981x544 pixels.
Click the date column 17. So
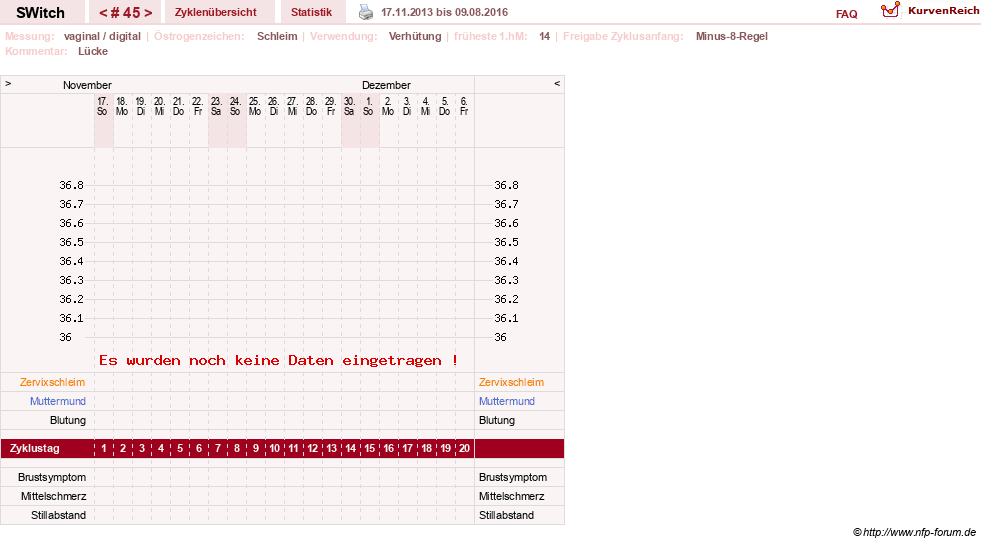click(x=103, y=106)
